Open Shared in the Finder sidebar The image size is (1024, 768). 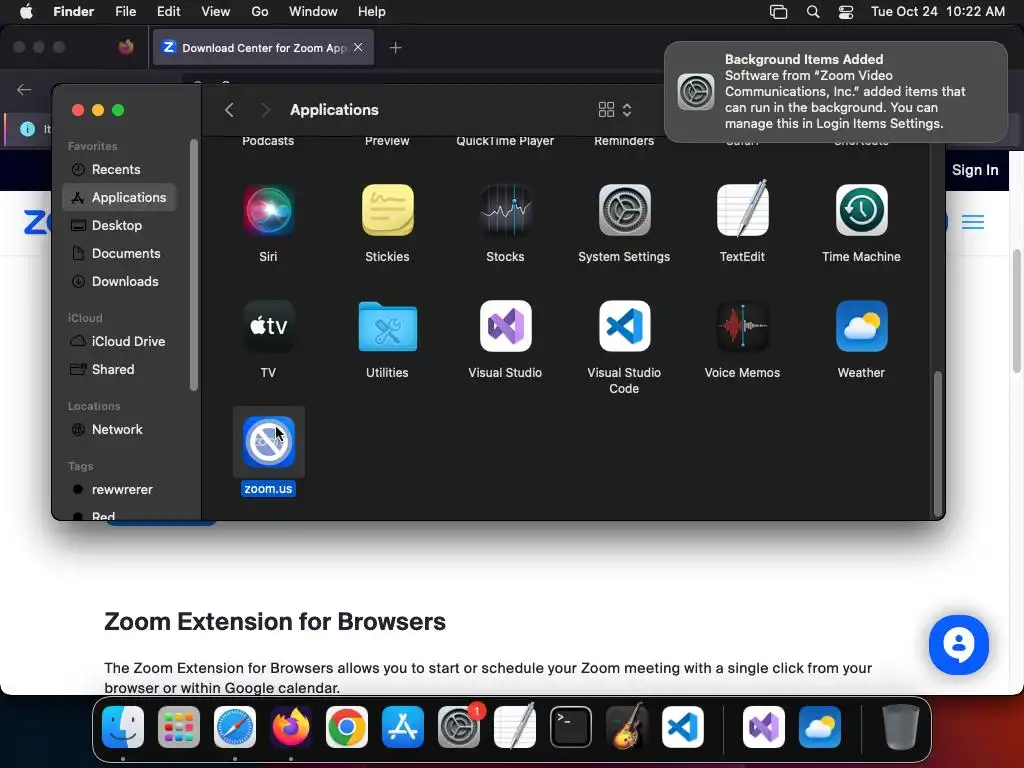[x=119, y=370]
